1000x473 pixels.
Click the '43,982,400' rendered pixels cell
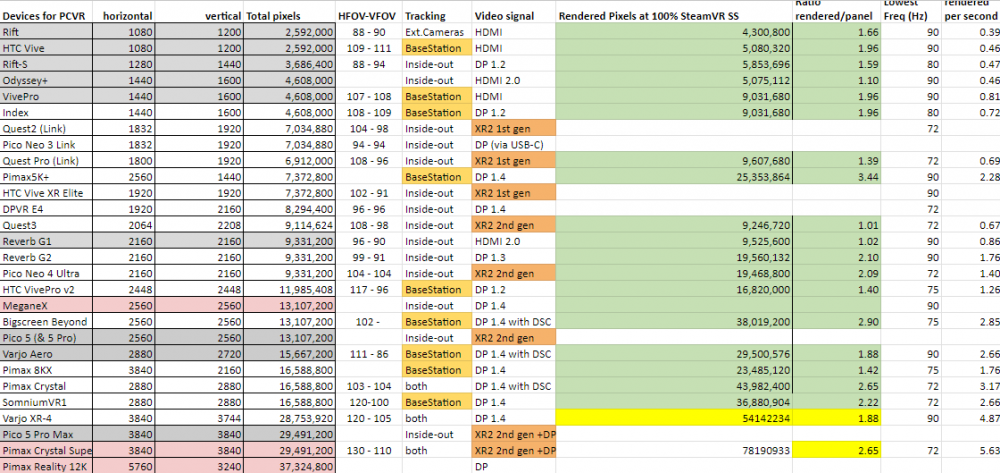[x=674, y=386]
